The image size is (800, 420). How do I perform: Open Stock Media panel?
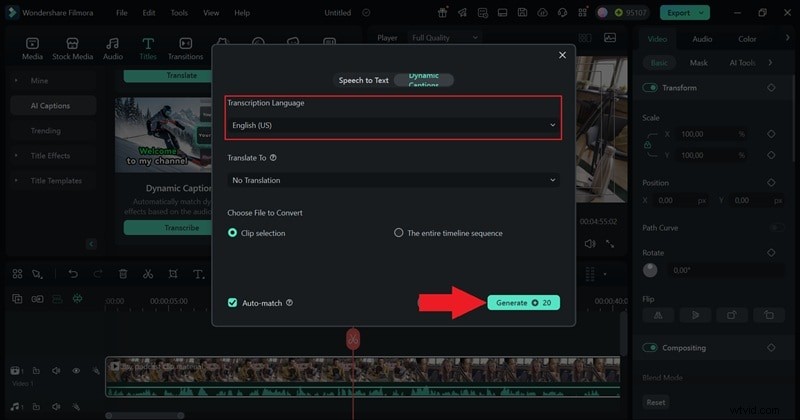[x=72, y=48]
